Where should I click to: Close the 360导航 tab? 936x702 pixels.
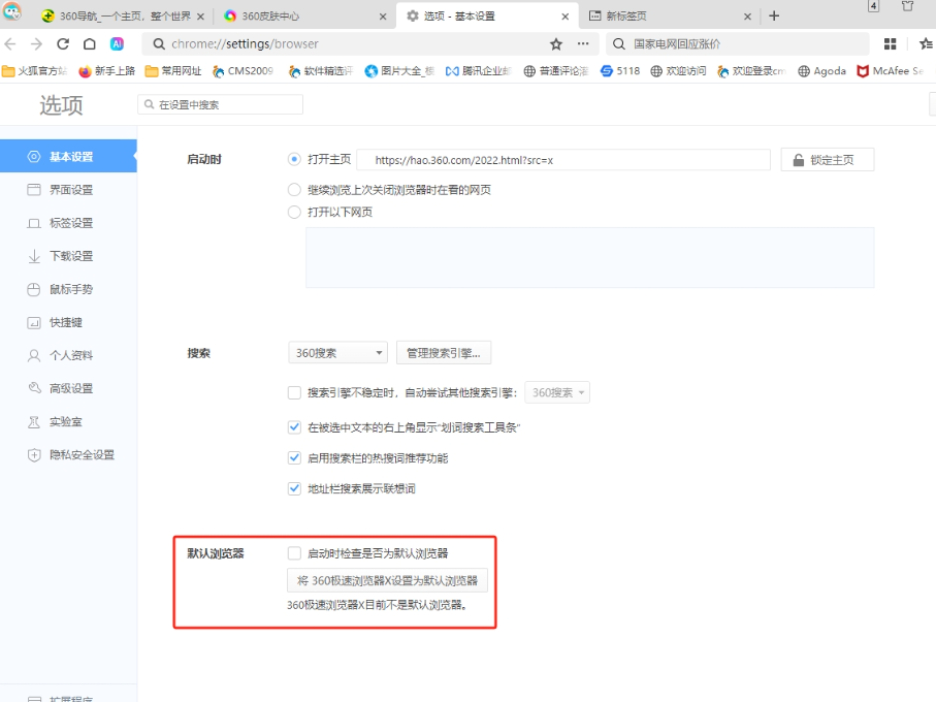(x=201, y=17)
